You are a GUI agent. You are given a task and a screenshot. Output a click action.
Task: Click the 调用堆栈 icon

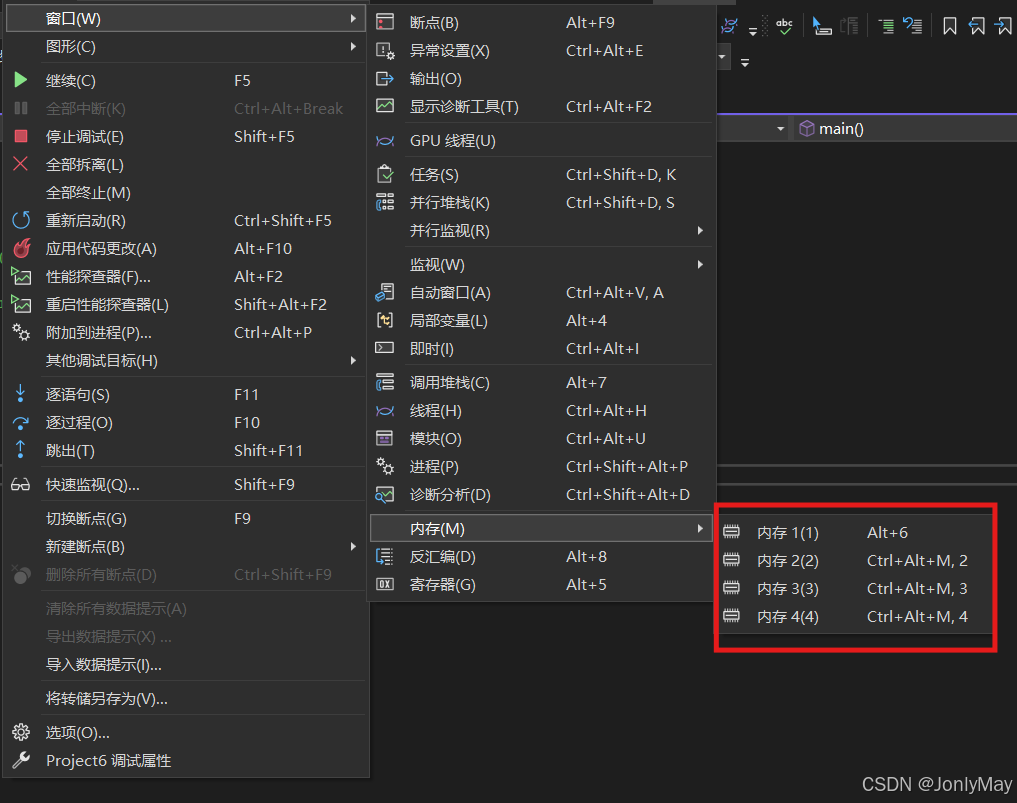pyautogui.click(x=385, y=382)
